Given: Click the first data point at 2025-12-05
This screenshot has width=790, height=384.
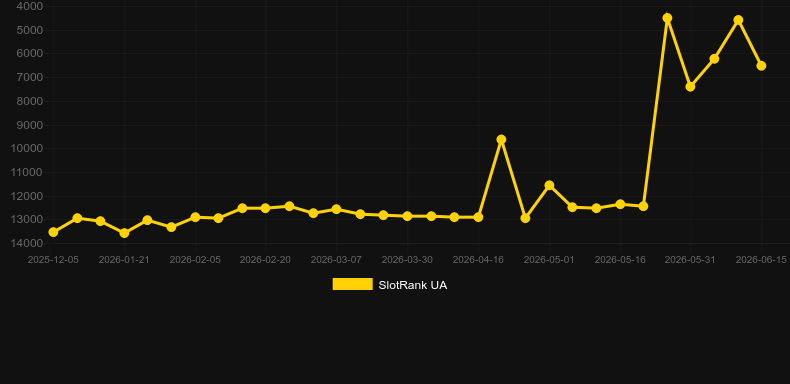Looking at the screenshot, I should (53, 232).
